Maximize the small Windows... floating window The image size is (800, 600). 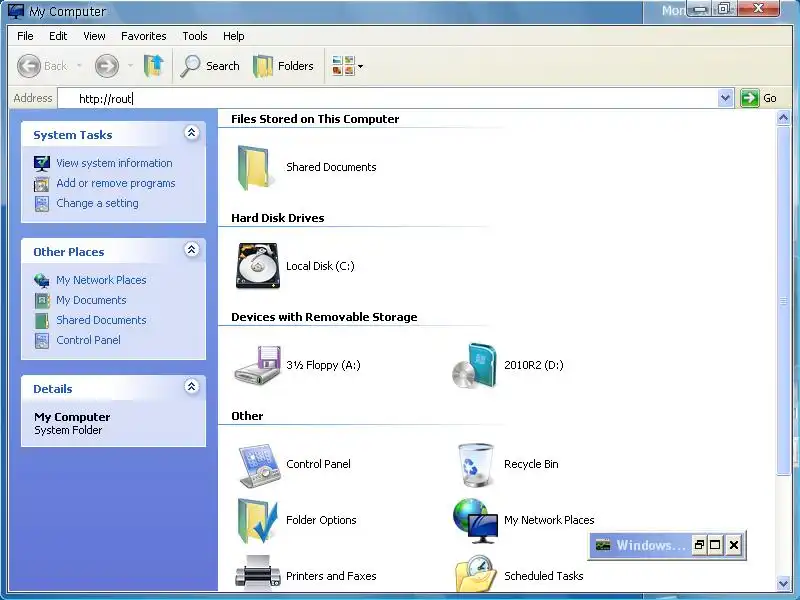[x=715, y=545]
